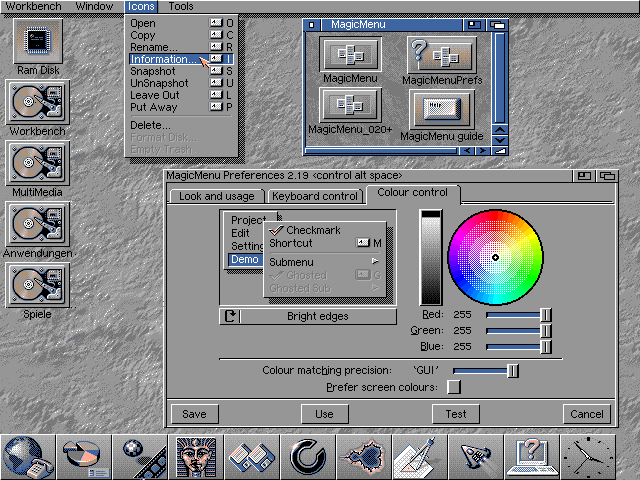Launch the Mandelbrot fractal dock icon
The image size is (640, 480).
pos(364,457)
